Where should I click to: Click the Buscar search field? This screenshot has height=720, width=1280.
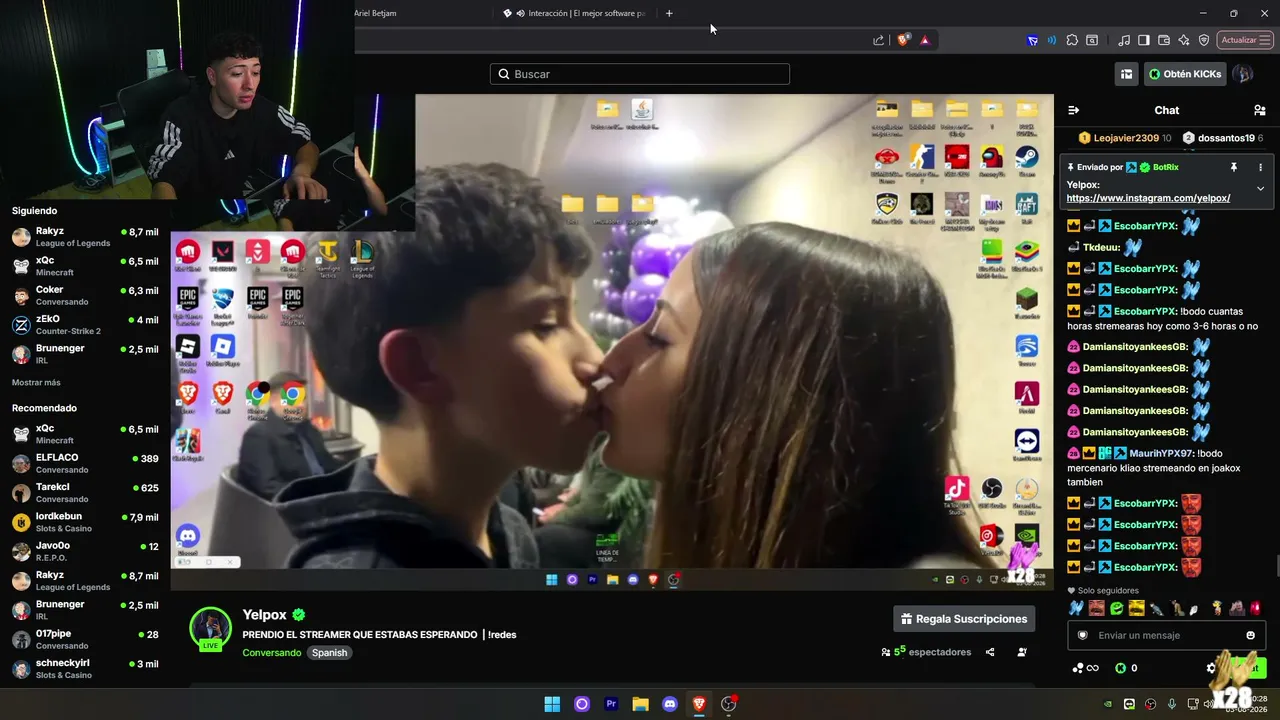(640, 74)
